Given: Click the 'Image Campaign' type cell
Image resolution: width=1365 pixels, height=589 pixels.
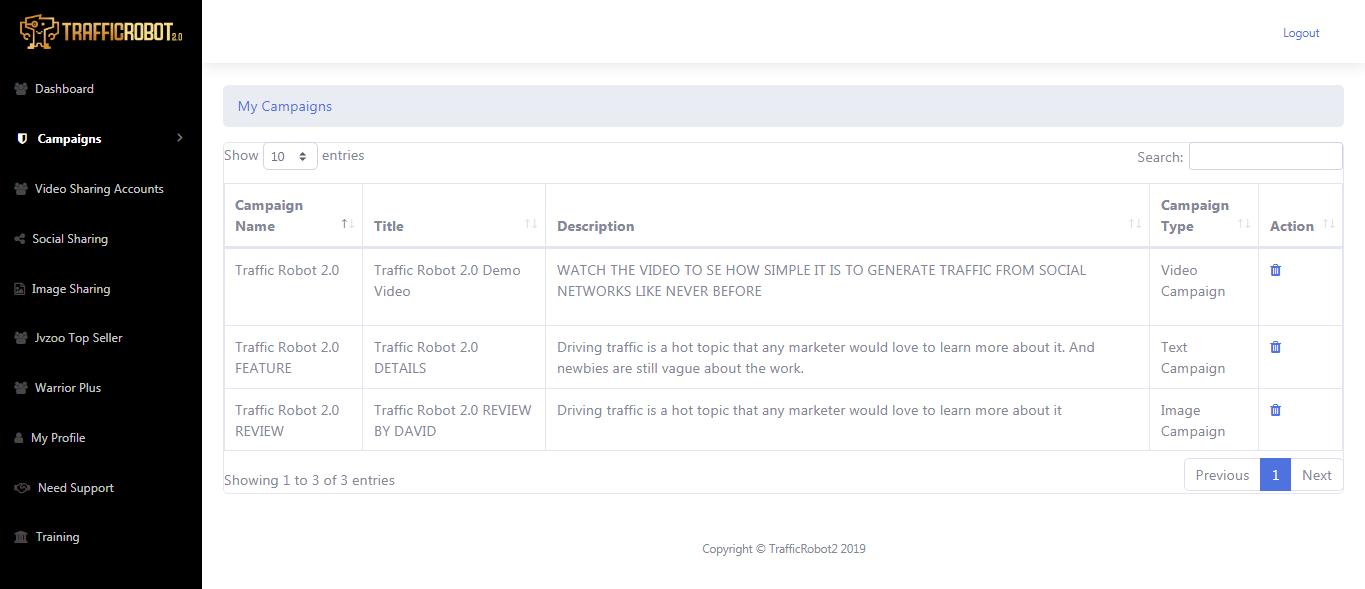Looking at the screenshot, I should coord(1204,420).
